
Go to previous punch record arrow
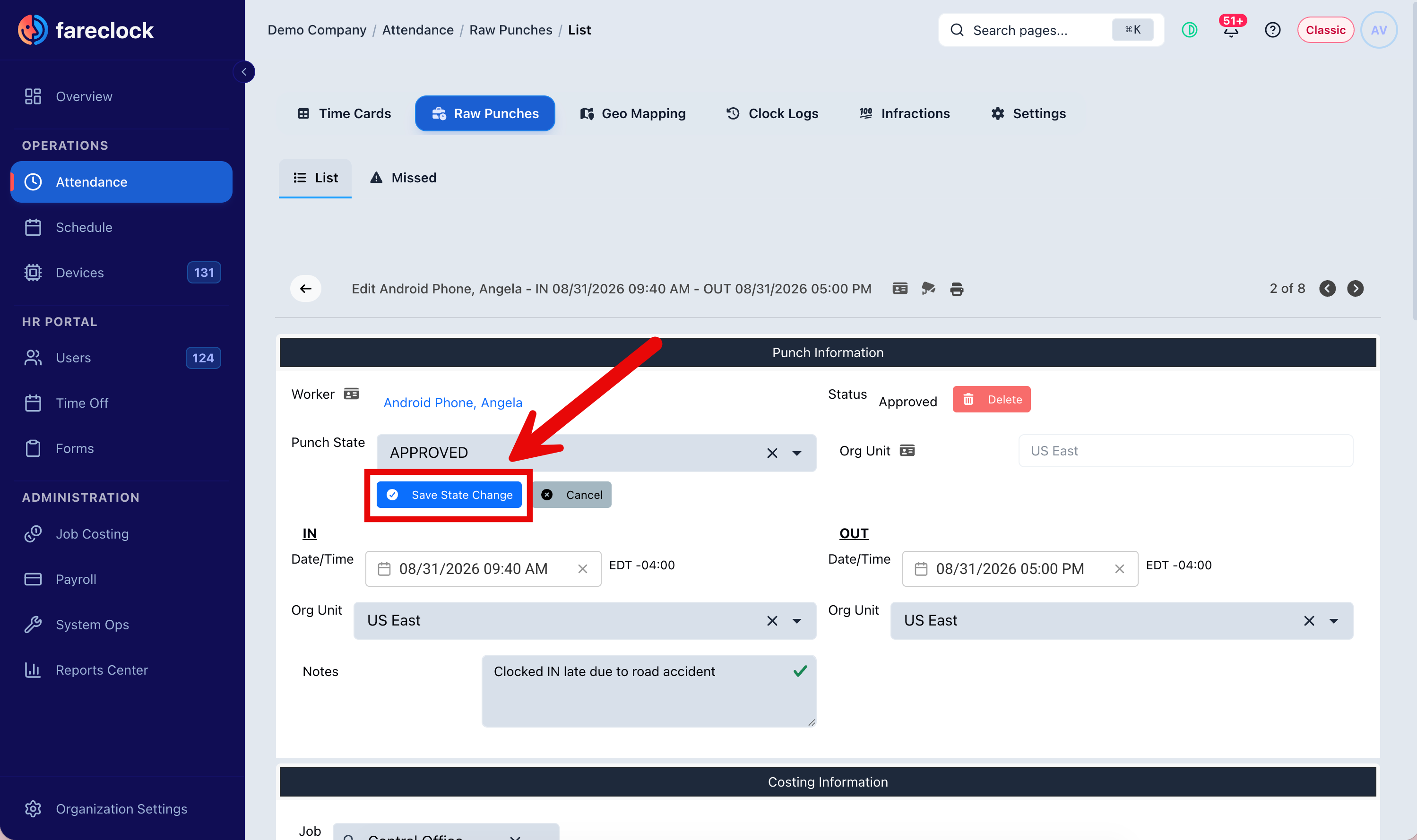point(1327,289)
